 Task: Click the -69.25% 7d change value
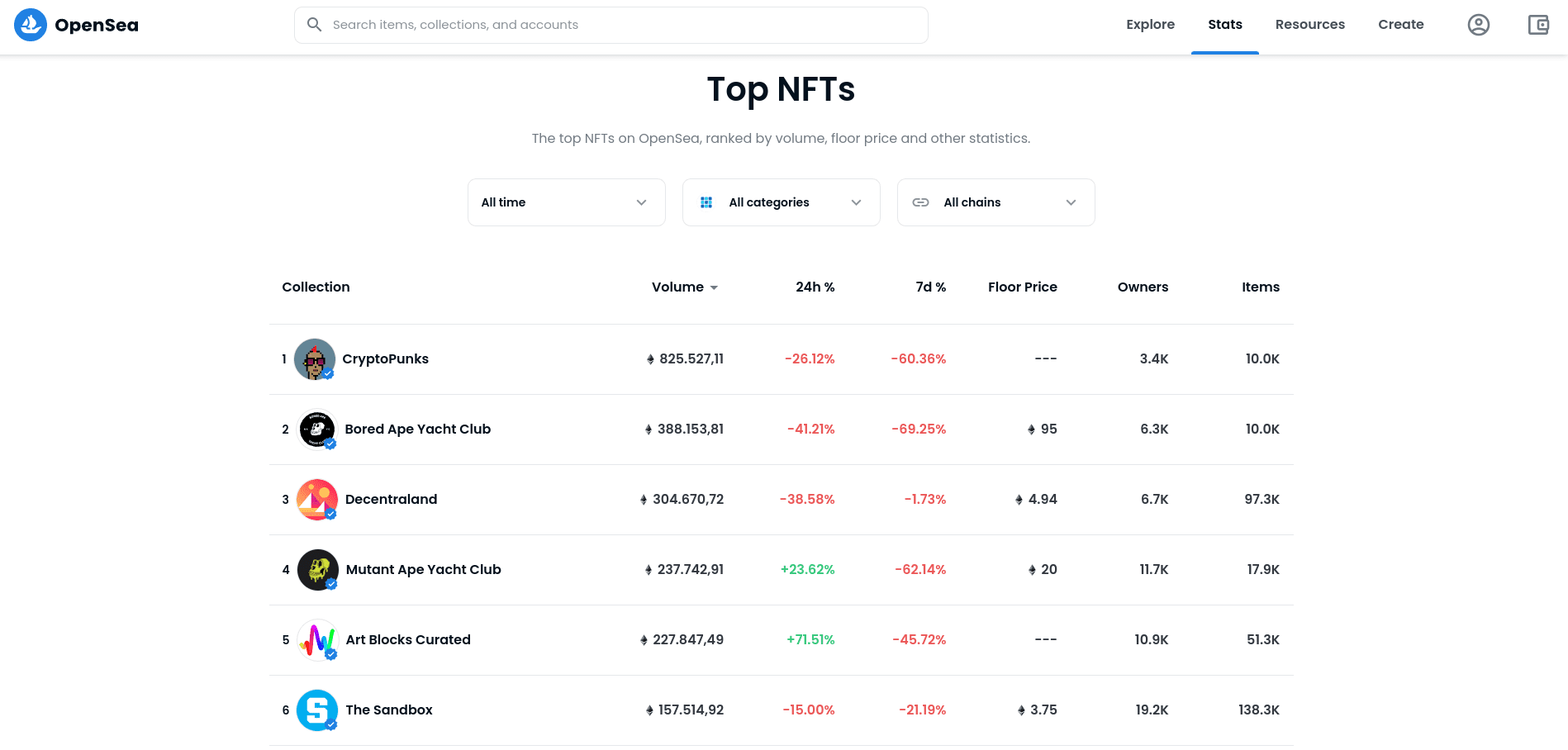[x=919, y=430]
